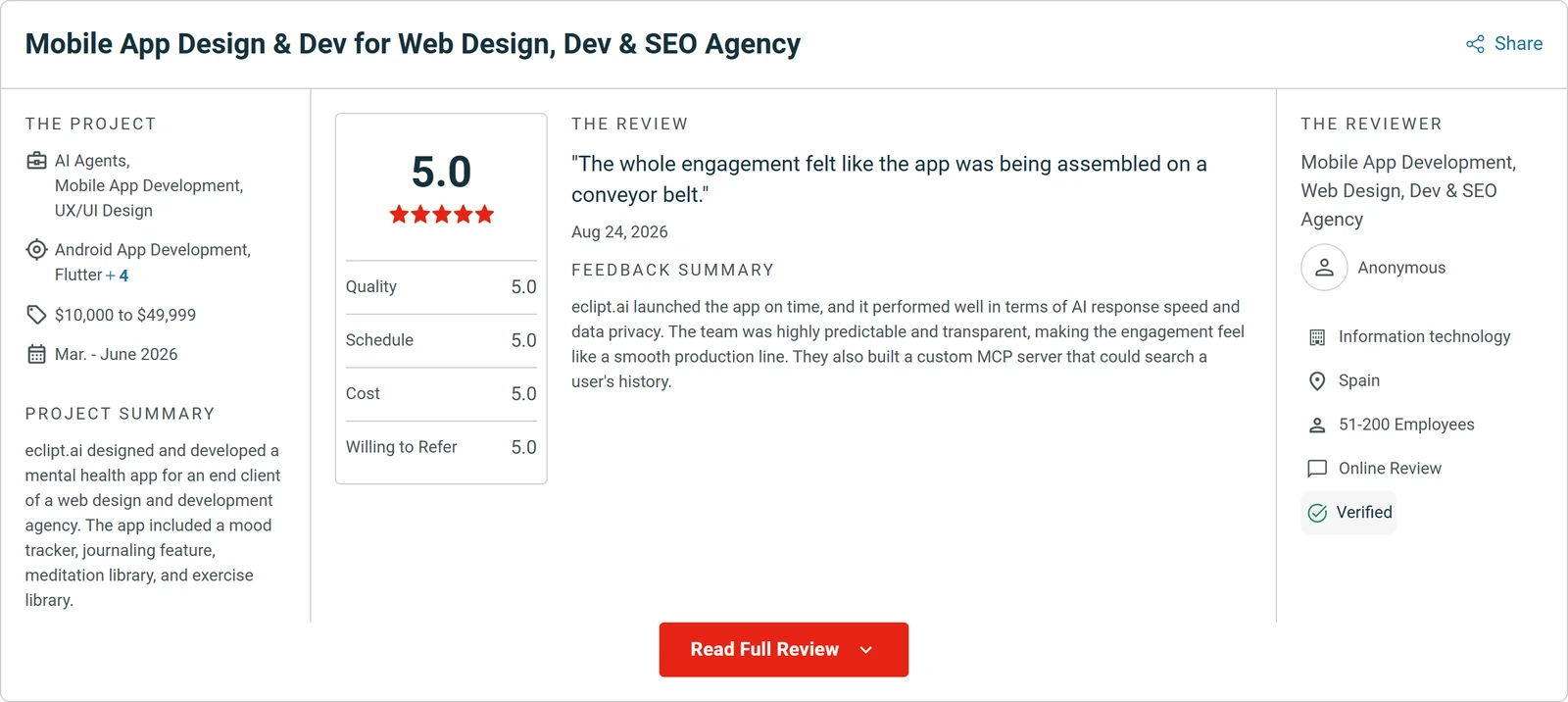The image size is (1568, 702).
Task: Click the green Verified checkmark icon
Action: [1317, 513]
